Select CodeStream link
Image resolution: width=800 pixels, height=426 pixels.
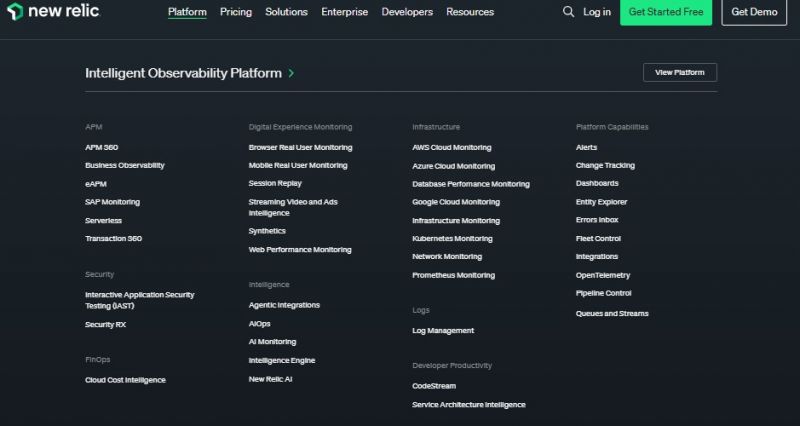[434, 386]
